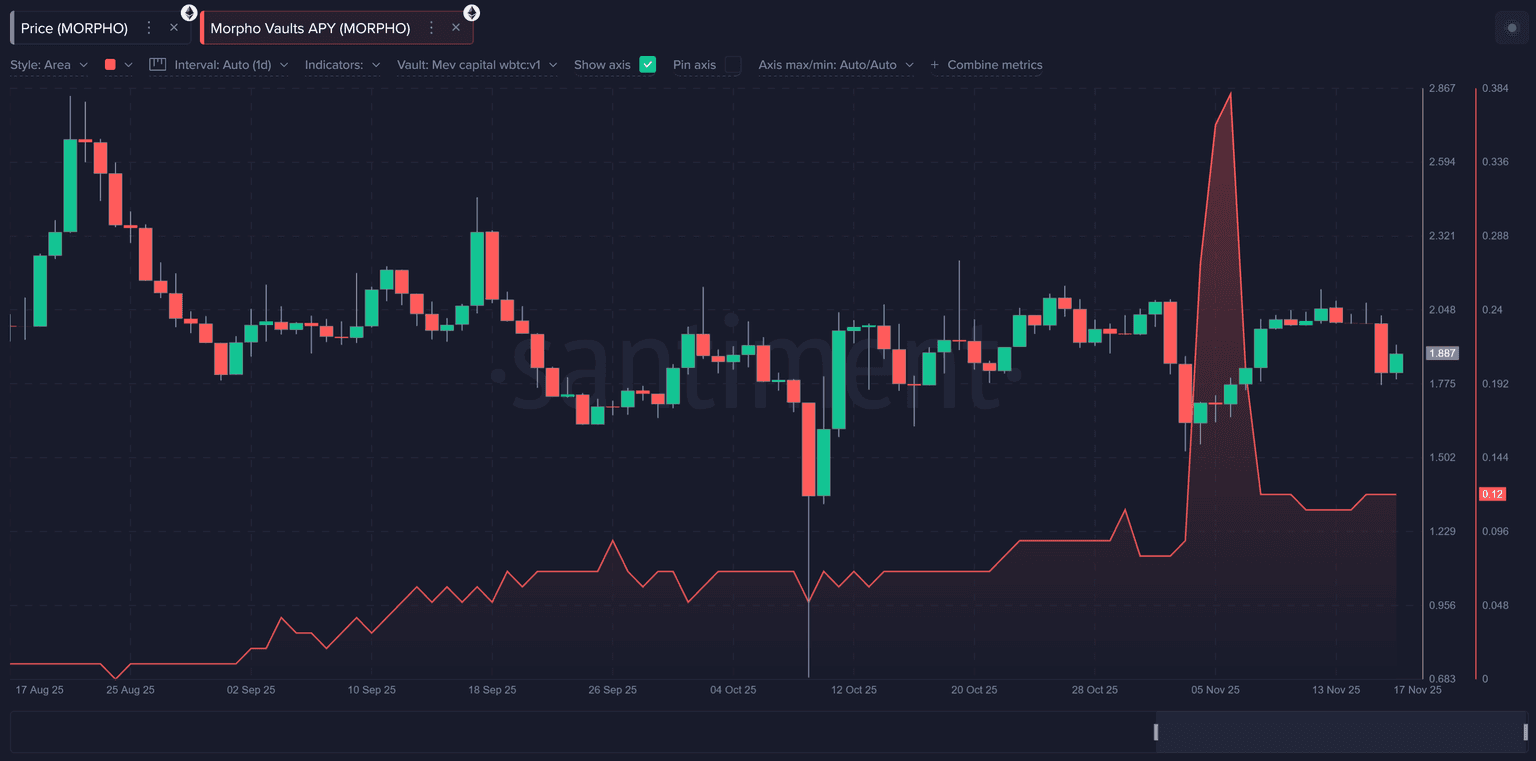
Task: Click Ethereum badge on Morpho Vaults APY tab
Action: pos(470,13)
